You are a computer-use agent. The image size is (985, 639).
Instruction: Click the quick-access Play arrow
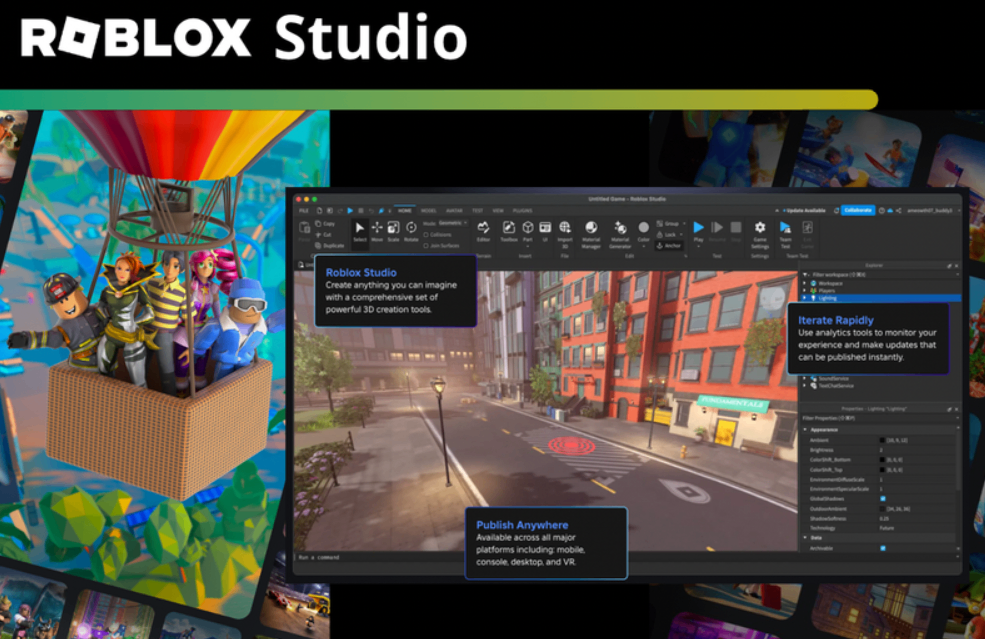click(x=350, y=210)
